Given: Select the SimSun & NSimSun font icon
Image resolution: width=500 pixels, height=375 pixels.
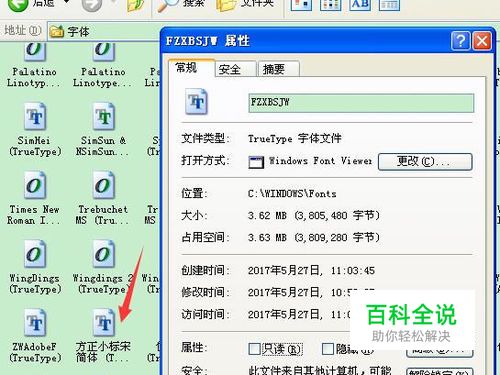Looking at the screenshot, I should [x=103, y=117].
